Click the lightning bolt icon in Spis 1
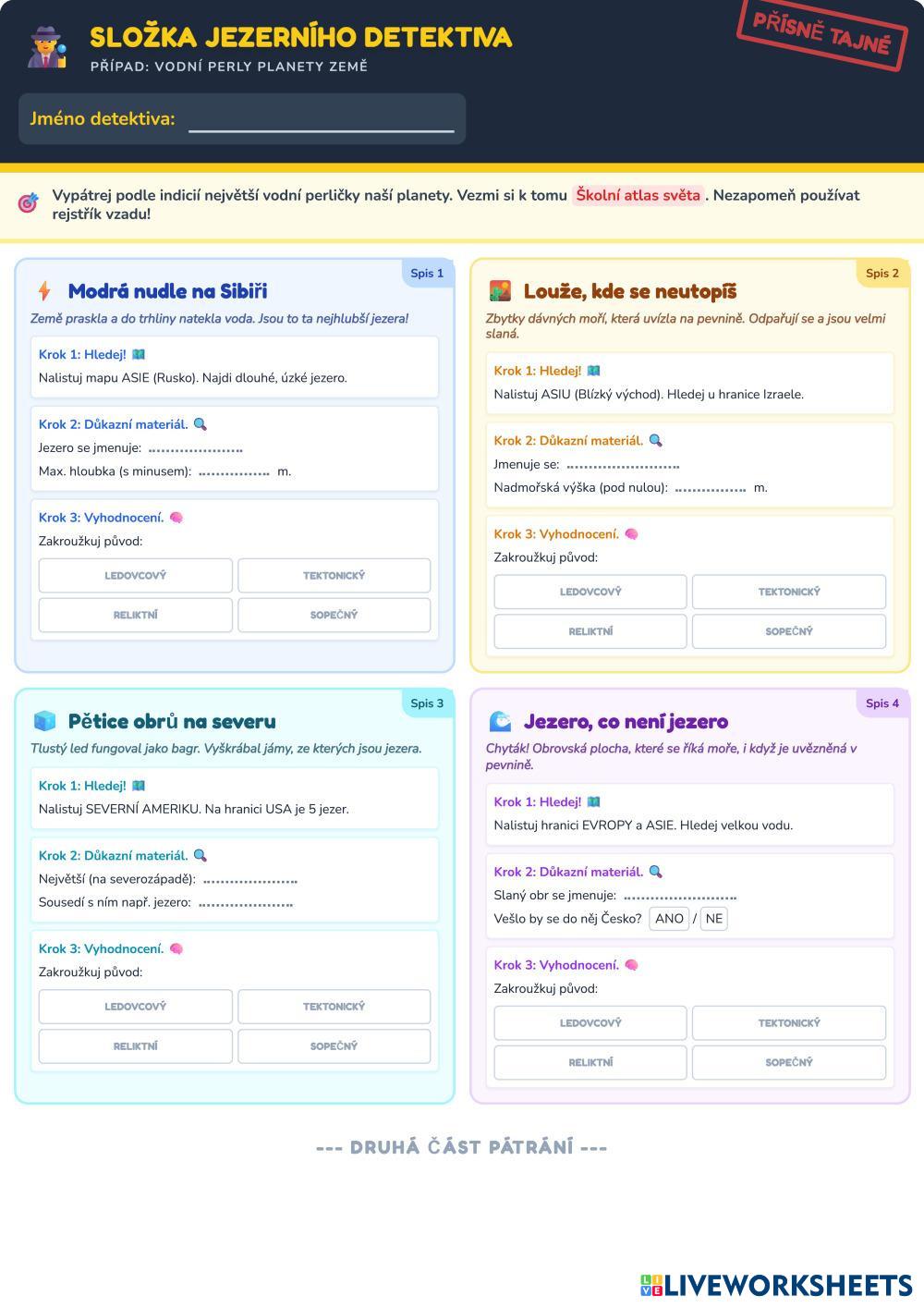The width and height of the screenshot is (924, 1308). click(44, 291)
